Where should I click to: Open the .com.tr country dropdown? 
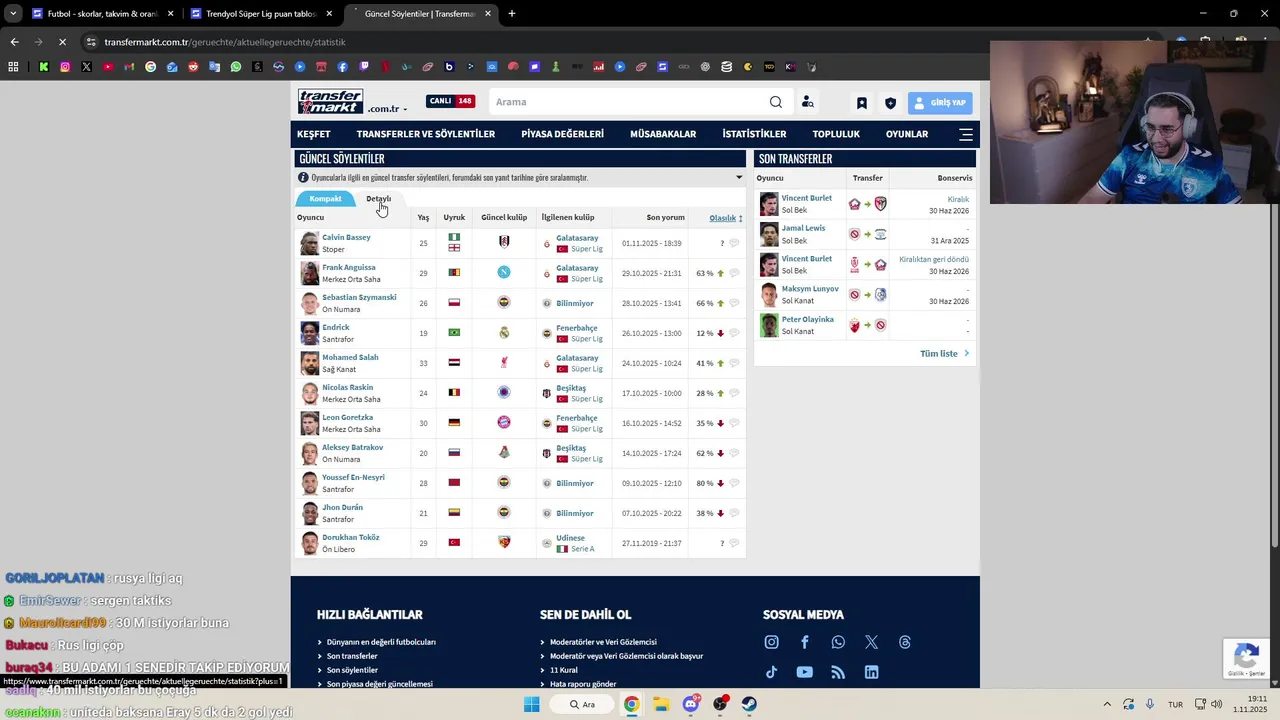387,109
